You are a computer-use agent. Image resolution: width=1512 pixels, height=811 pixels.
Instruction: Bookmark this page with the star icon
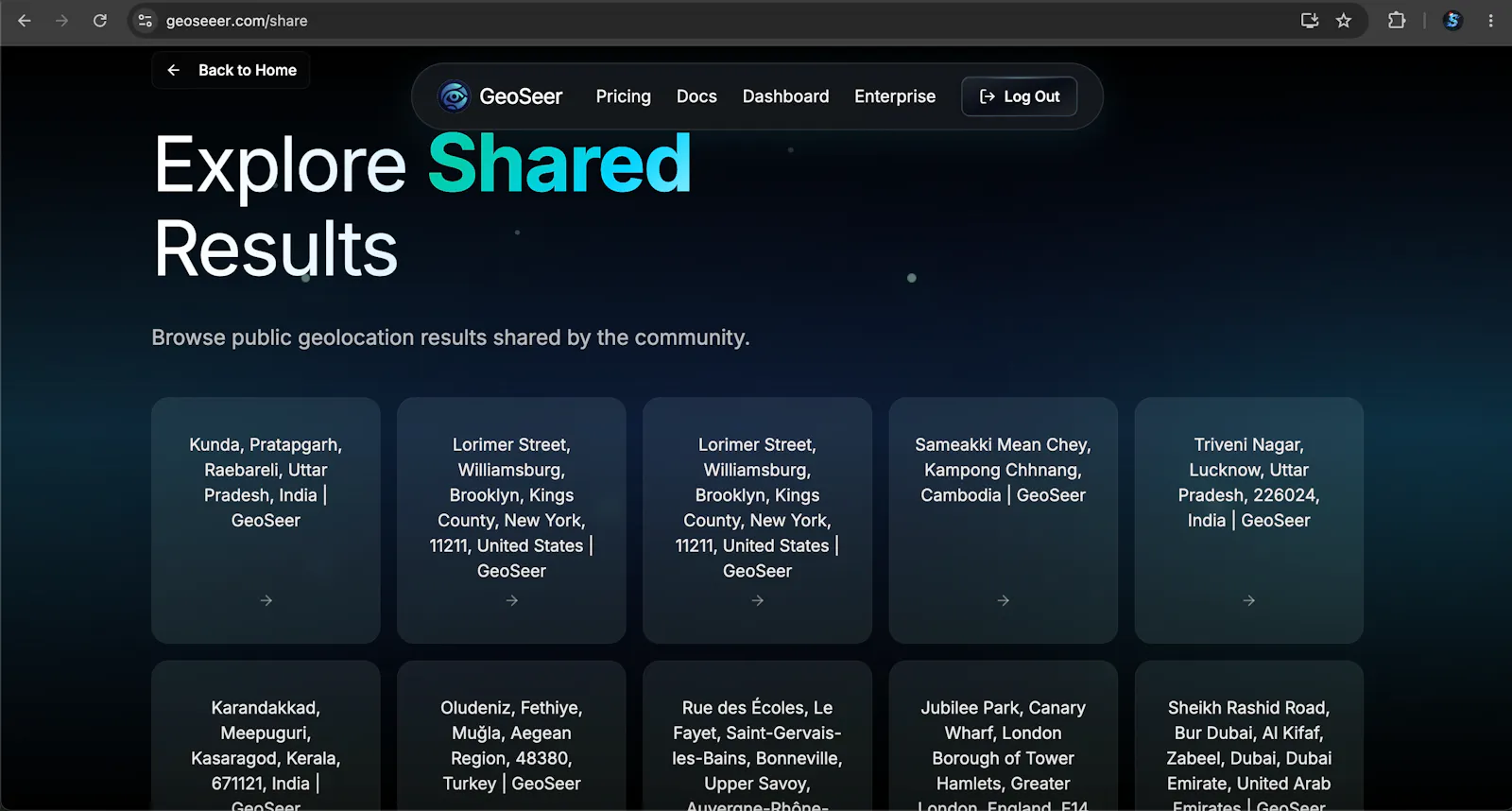pyautogui.click(x=1344, y=21)
